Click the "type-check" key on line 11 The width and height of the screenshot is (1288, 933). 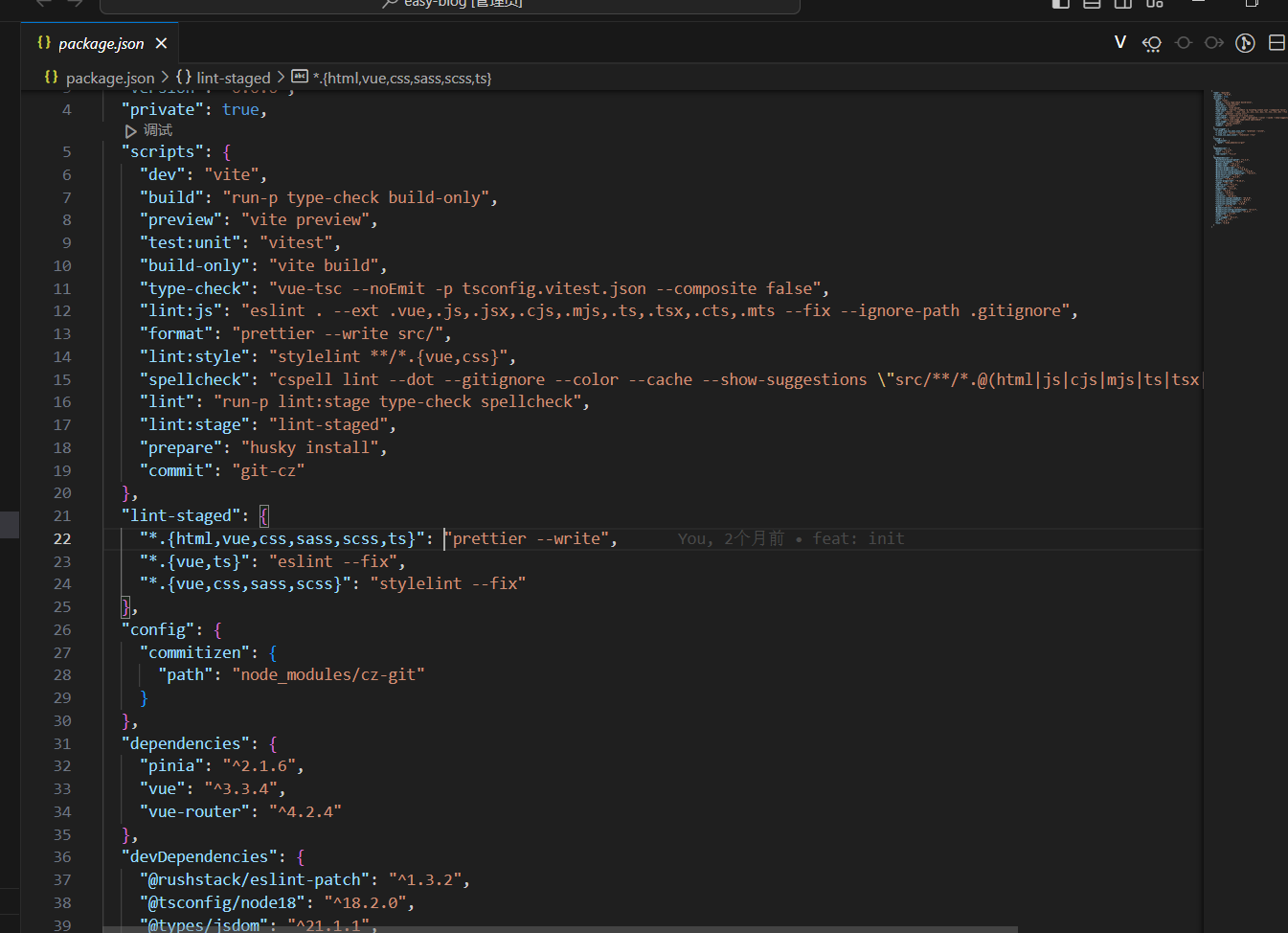click(x=194, y=288)
